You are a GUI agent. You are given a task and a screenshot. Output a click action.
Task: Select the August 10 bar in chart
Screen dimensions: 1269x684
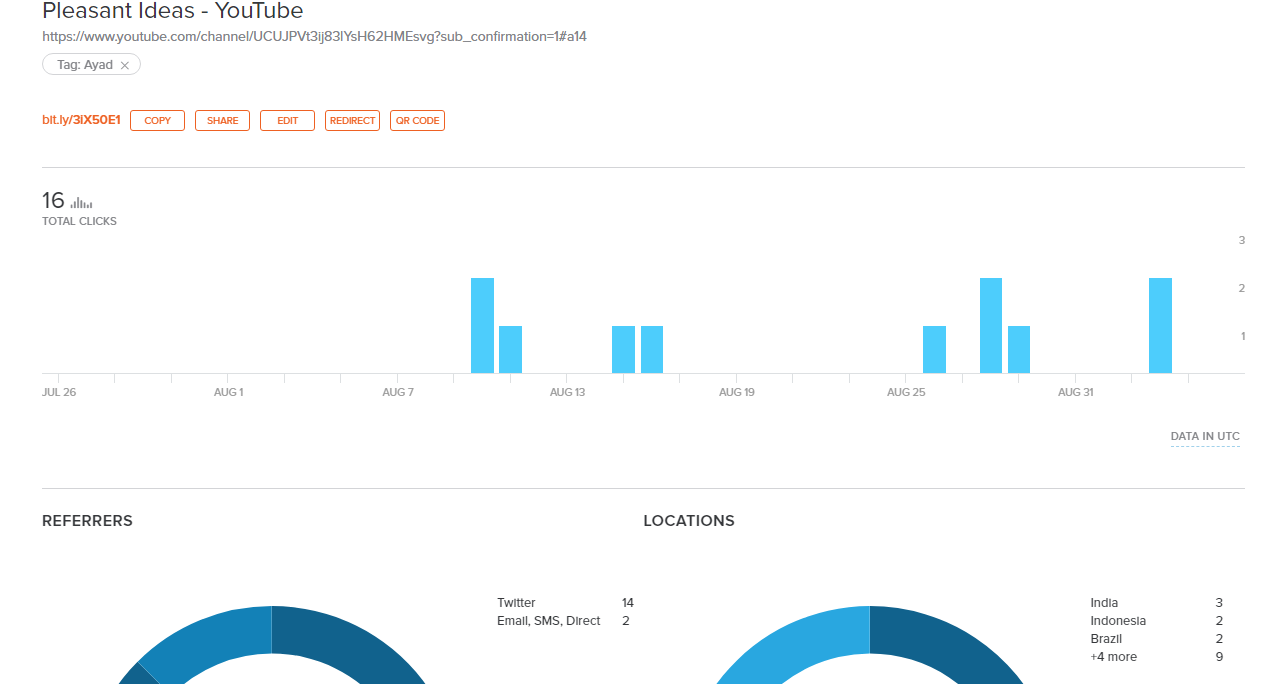pyautogui.click(x=482, y=326)
